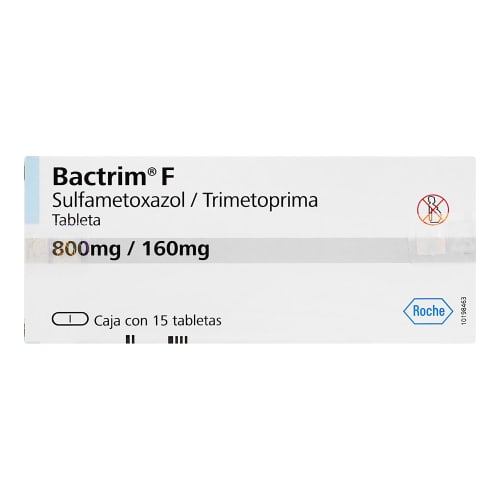Viewport: 500px width, 500px height.
Task: Click the Tableta dosage form label
Action: coord(76,220)
